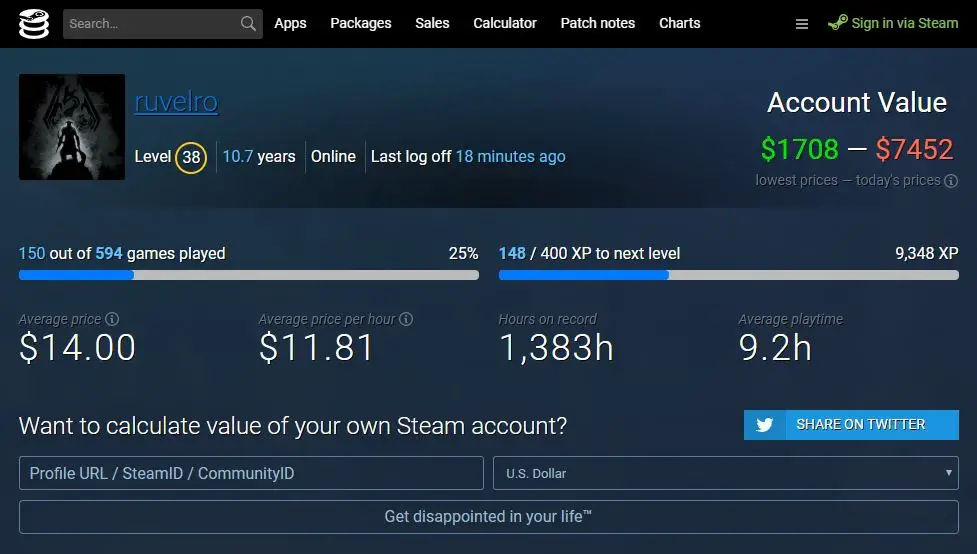Open Patch notes
Viewport: 977px width, 554px height.
coord(598,23)
